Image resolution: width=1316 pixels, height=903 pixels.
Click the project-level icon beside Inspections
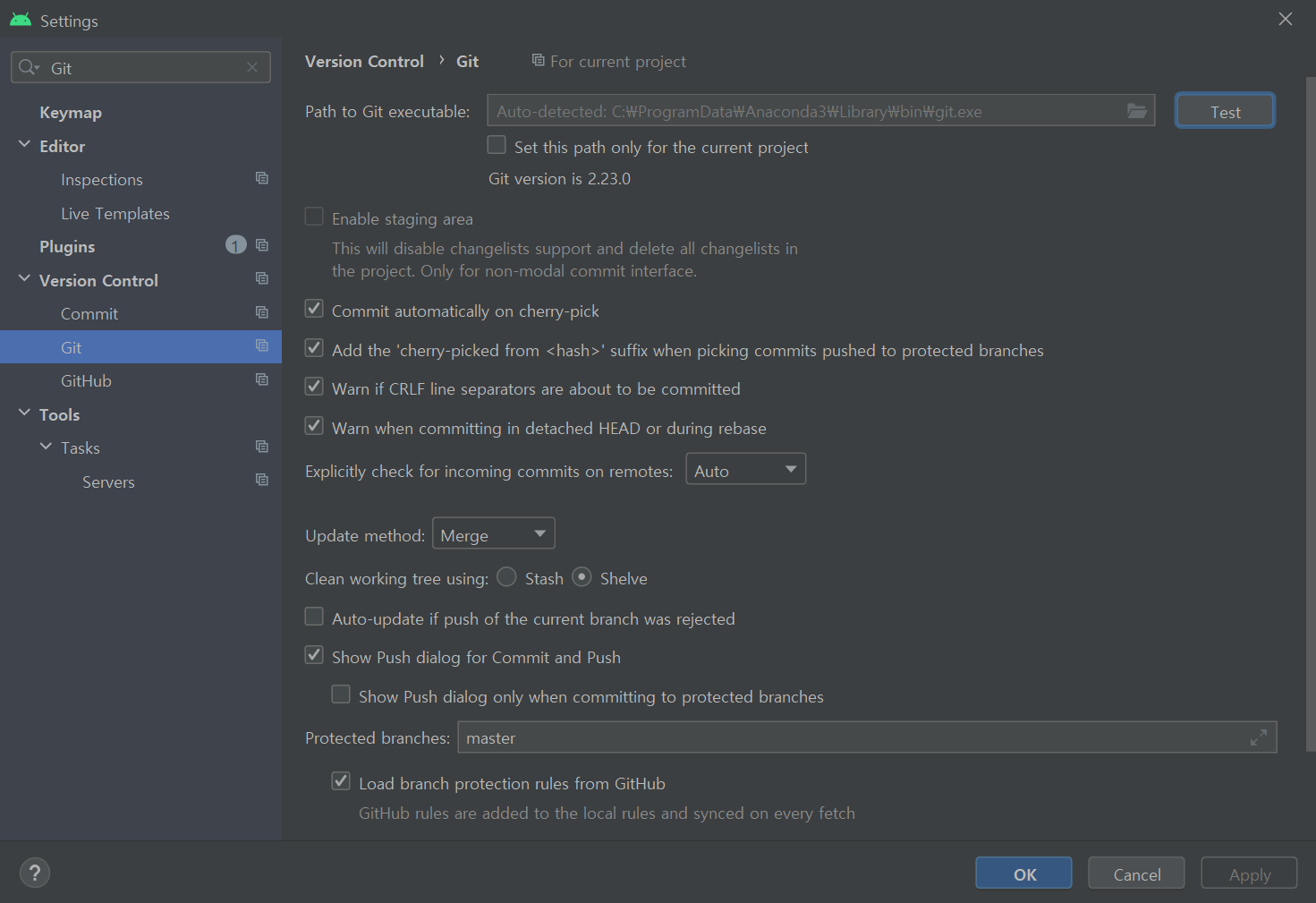pyautogui.click(x=262, y=178)
